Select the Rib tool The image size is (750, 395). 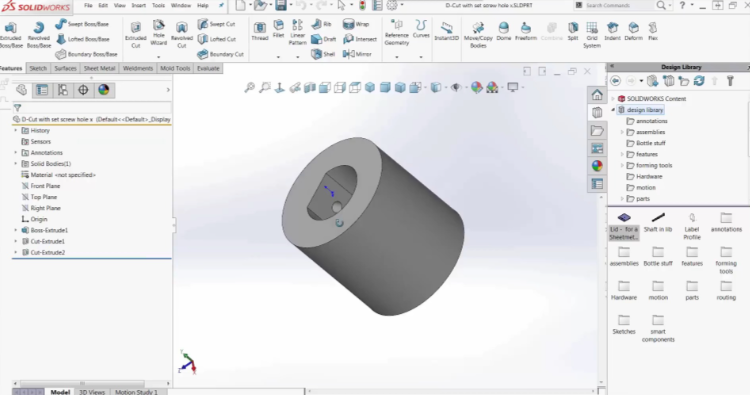[x=321, y=24]
